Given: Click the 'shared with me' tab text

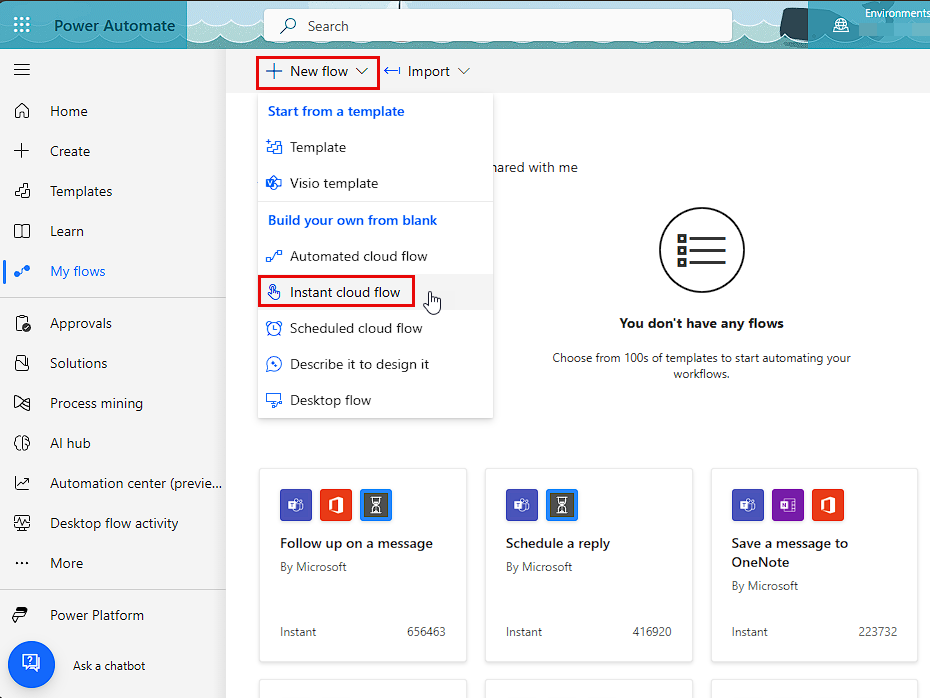Looking at the screenshot, I should (535, 167).
